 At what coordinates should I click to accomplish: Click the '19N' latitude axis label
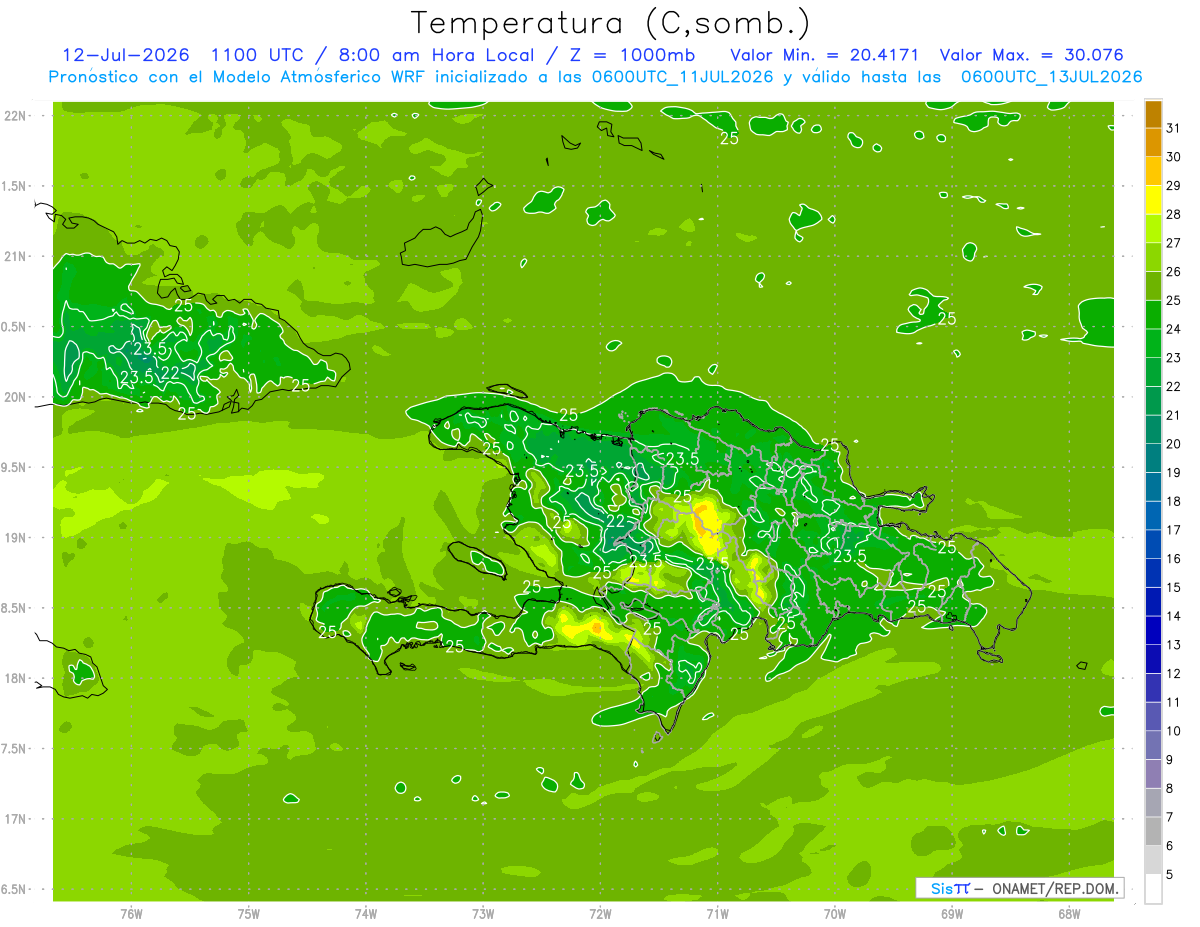click(x=15, y=538)
